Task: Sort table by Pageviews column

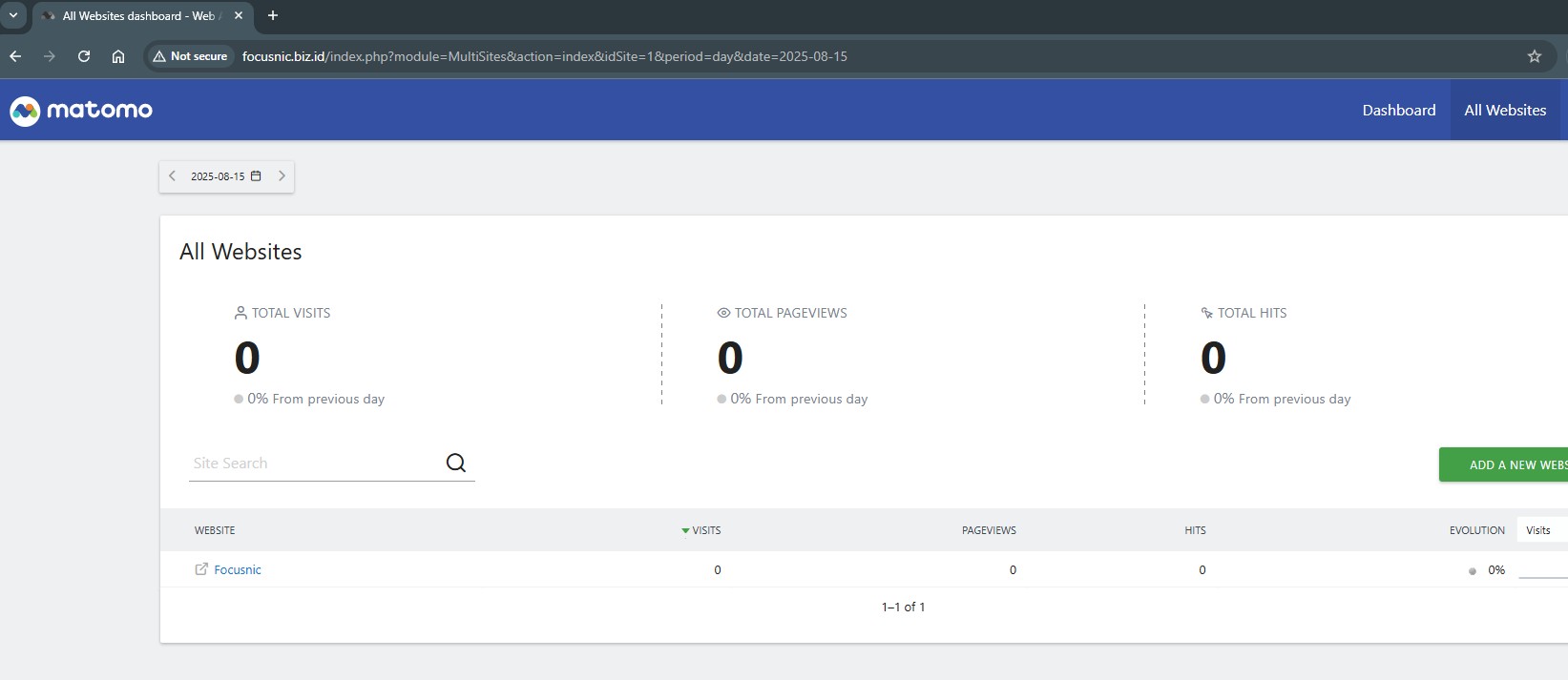Action: pyautogui.click(x=989, y=530)
